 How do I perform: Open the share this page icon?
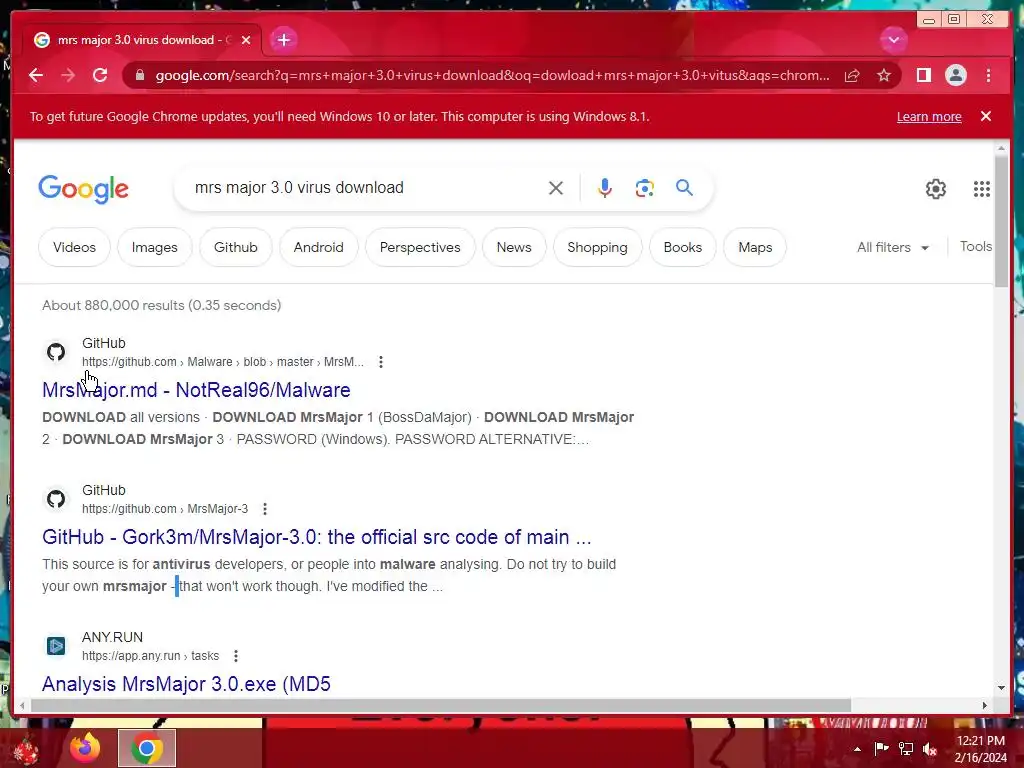pyautogui.click(x=852, y=76)
